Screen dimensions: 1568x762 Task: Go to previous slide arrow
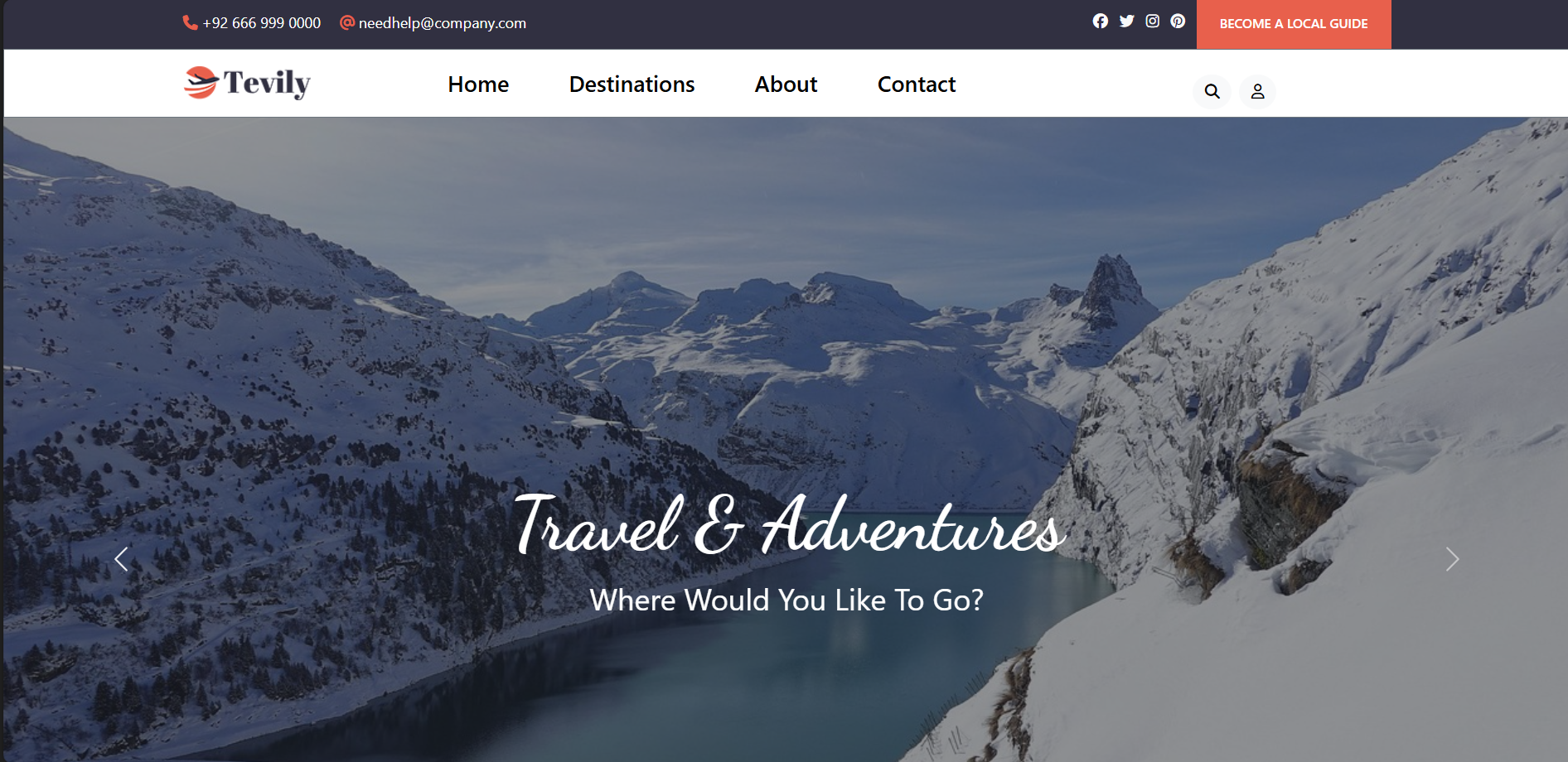coord(121,559)
